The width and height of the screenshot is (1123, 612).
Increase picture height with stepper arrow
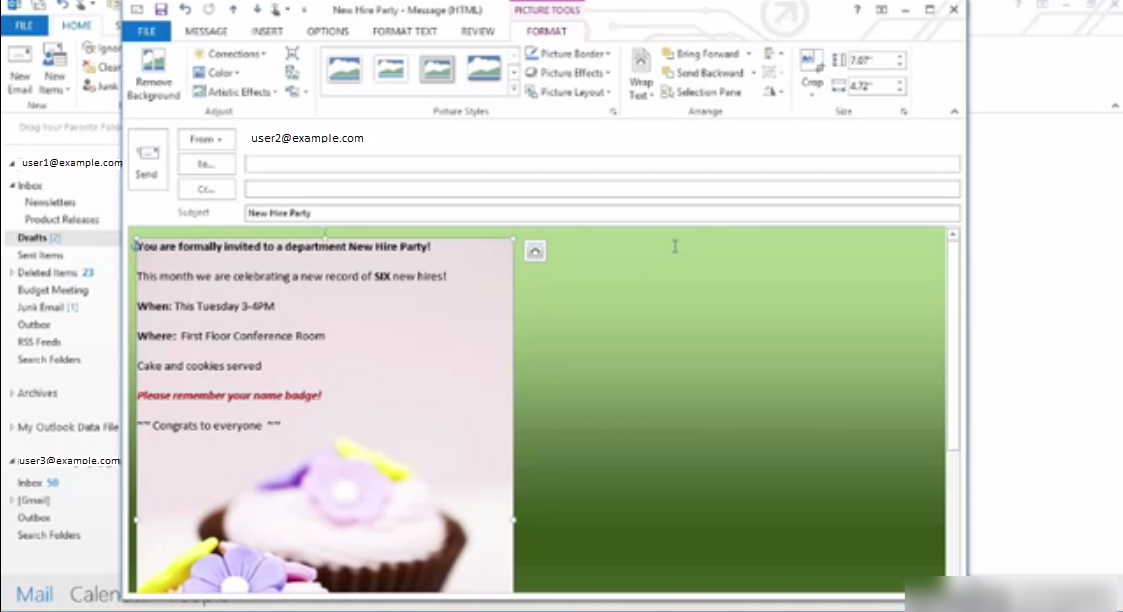pos(900,57)
